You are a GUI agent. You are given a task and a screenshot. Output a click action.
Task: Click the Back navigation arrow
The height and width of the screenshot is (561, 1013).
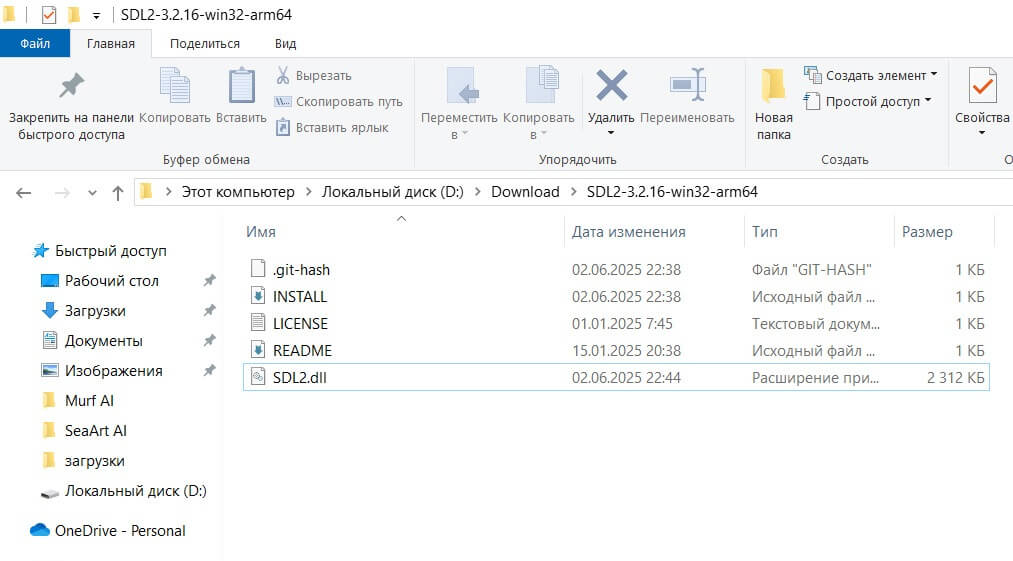click(x=24, y=193)
